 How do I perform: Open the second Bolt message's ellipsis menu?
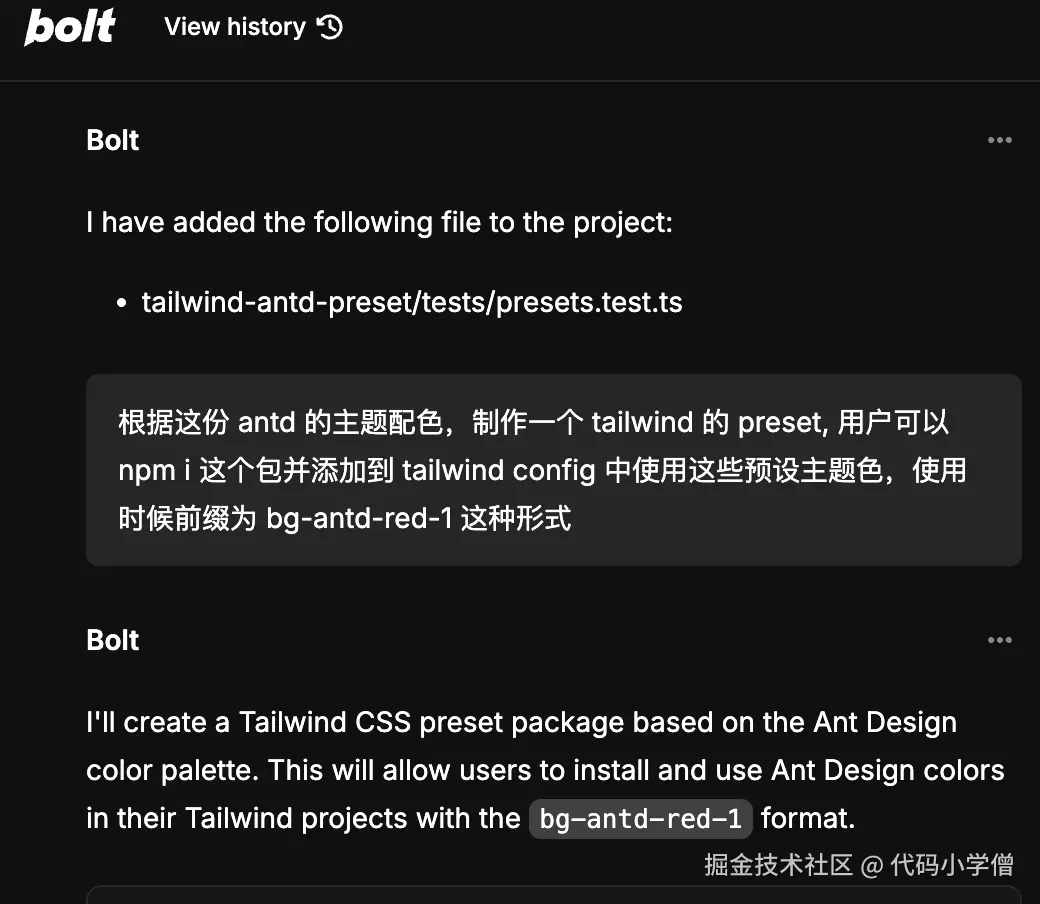(x=999, y=640)
